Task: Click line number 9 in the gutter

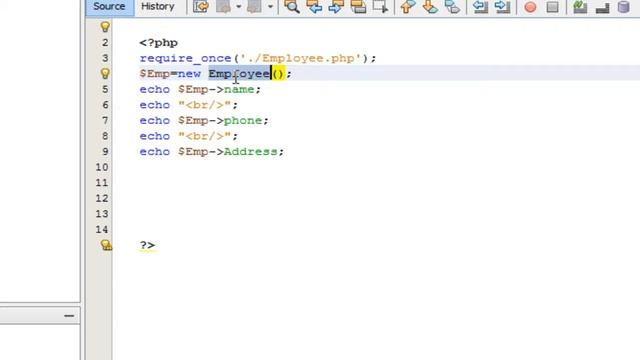Action: coord(105,152)
